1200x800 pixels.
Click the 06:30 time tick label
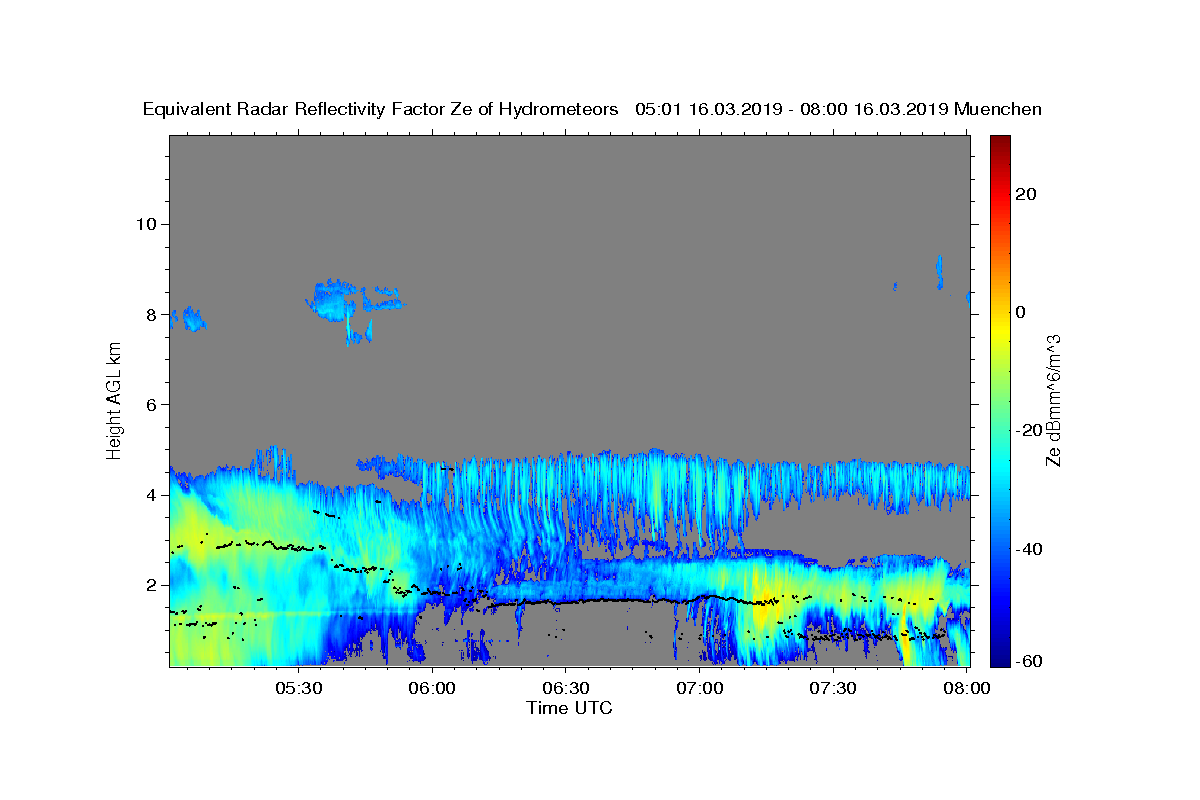click(x=566, y=689)
